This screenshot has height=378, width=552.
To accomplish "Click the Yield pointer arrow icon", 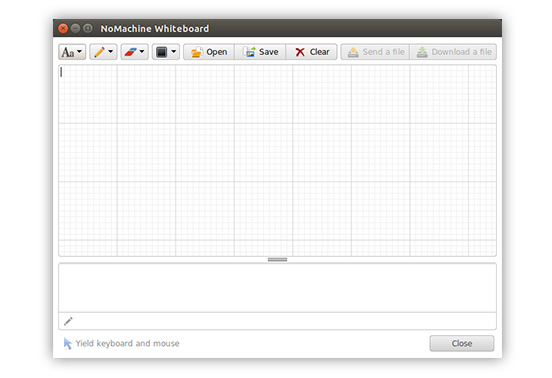I will pos(67,344).
